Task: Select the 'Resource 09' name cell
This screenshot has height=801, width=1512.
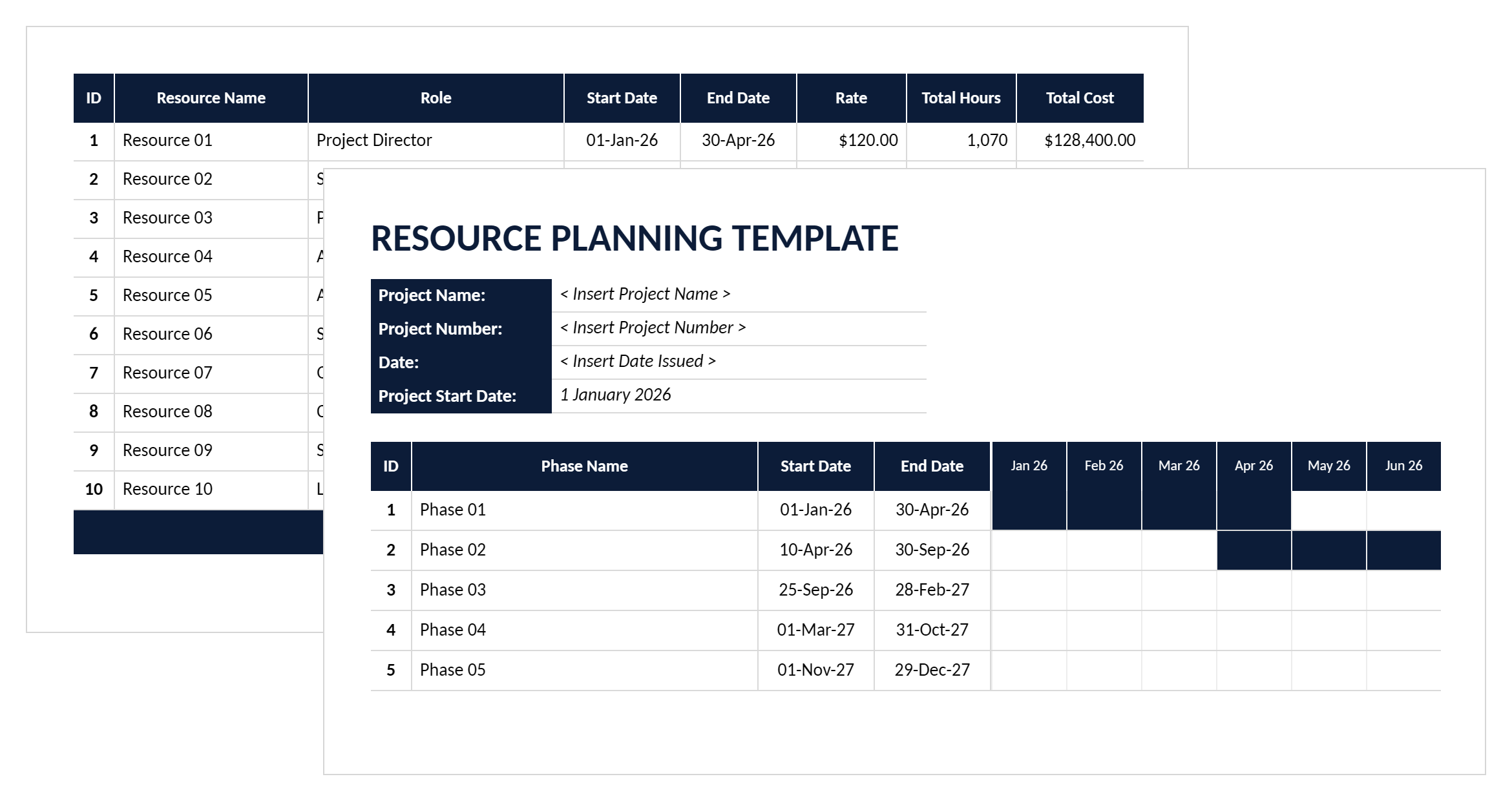Action: [211, 451]
